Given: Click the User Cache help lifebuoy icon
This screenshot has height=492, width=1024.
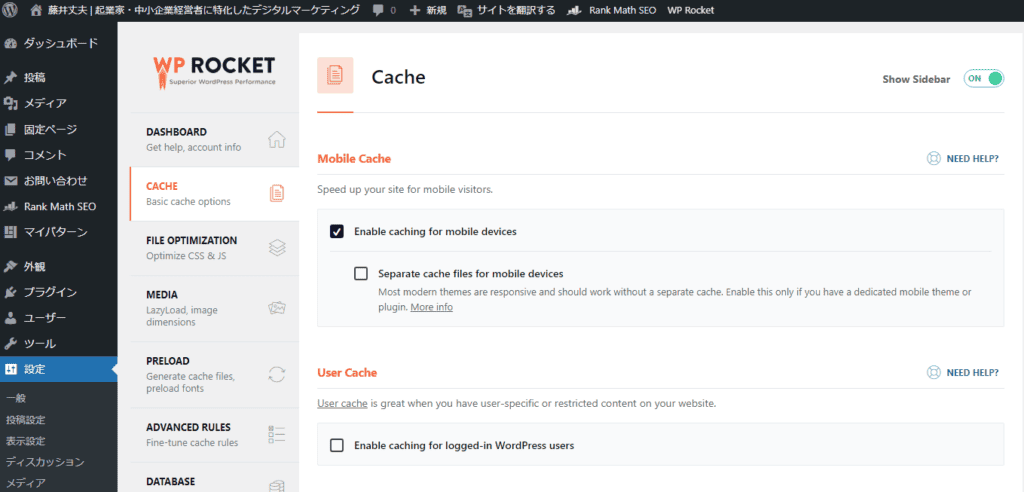Looking at the screenshot, I should (x=934, y=372).
